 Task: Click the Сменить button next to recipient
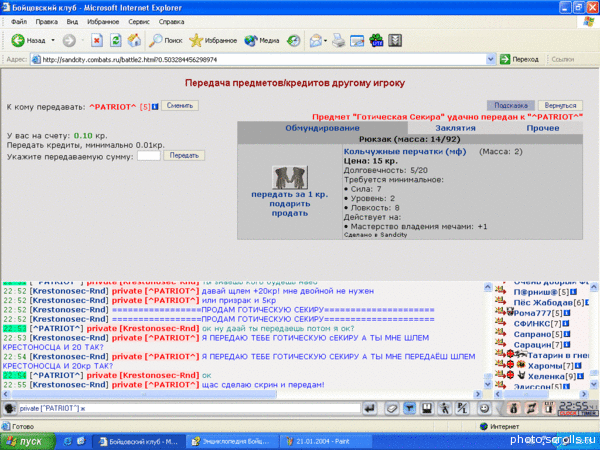pos(180,105)
